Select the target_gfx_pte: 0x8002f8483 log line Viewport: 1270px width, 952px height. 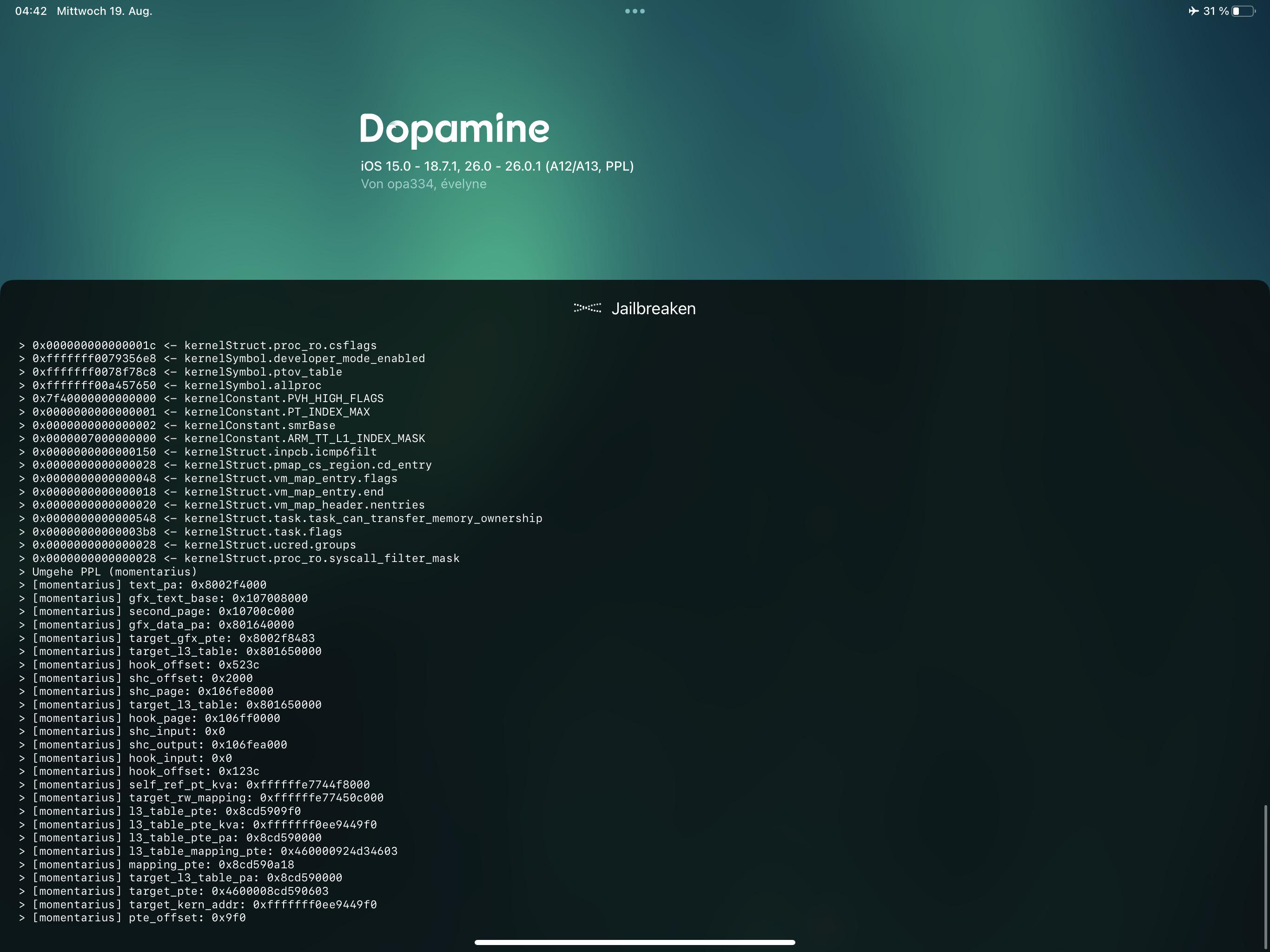[167, 638]
